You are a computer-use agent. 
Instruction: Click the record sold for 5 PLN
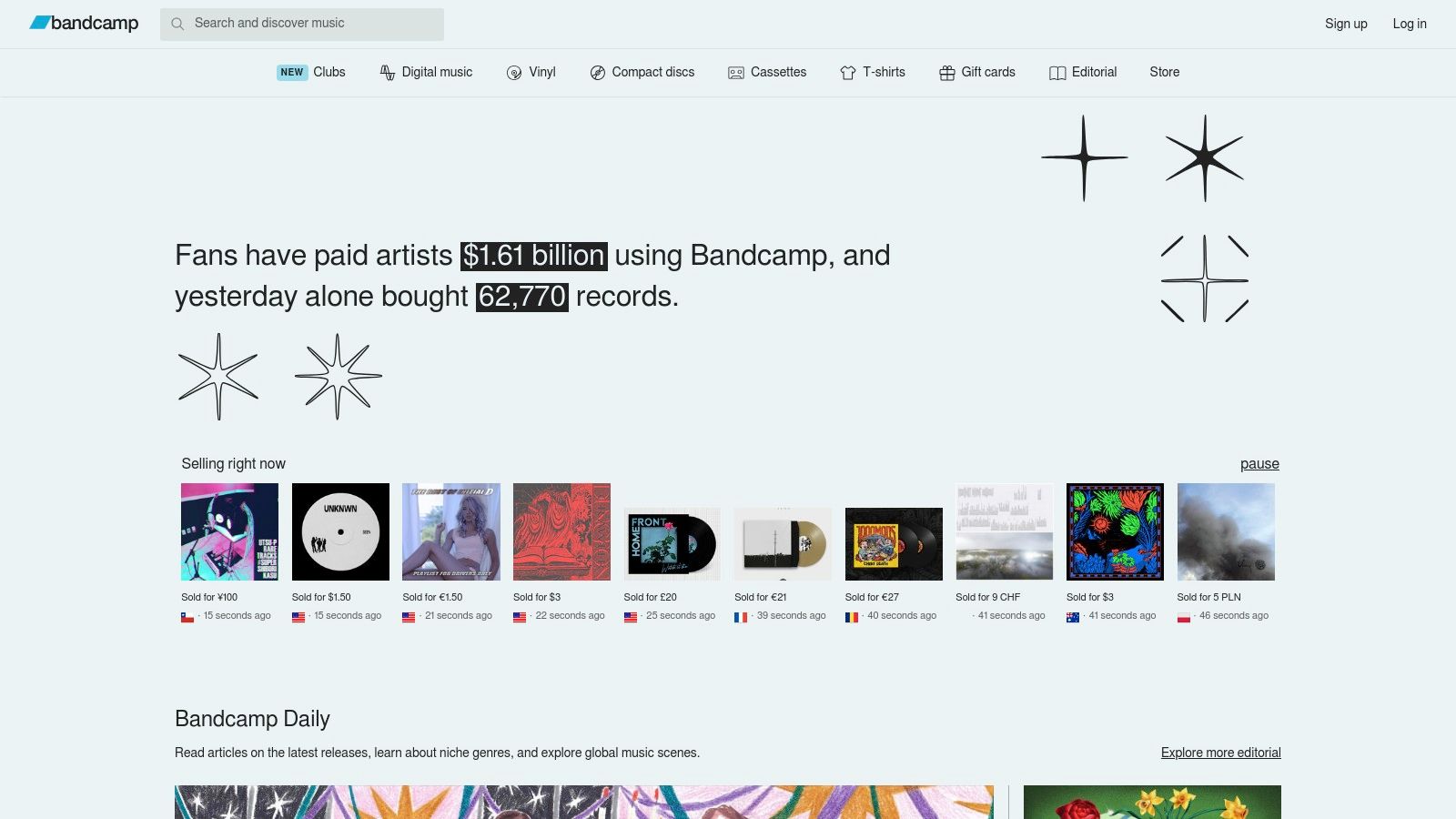pyautogui.click(x=1226, y=531)
